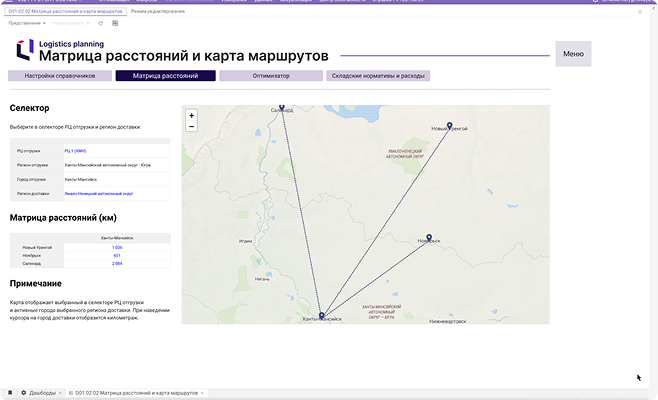Close the D01.02.02 bottom tab

204,393
